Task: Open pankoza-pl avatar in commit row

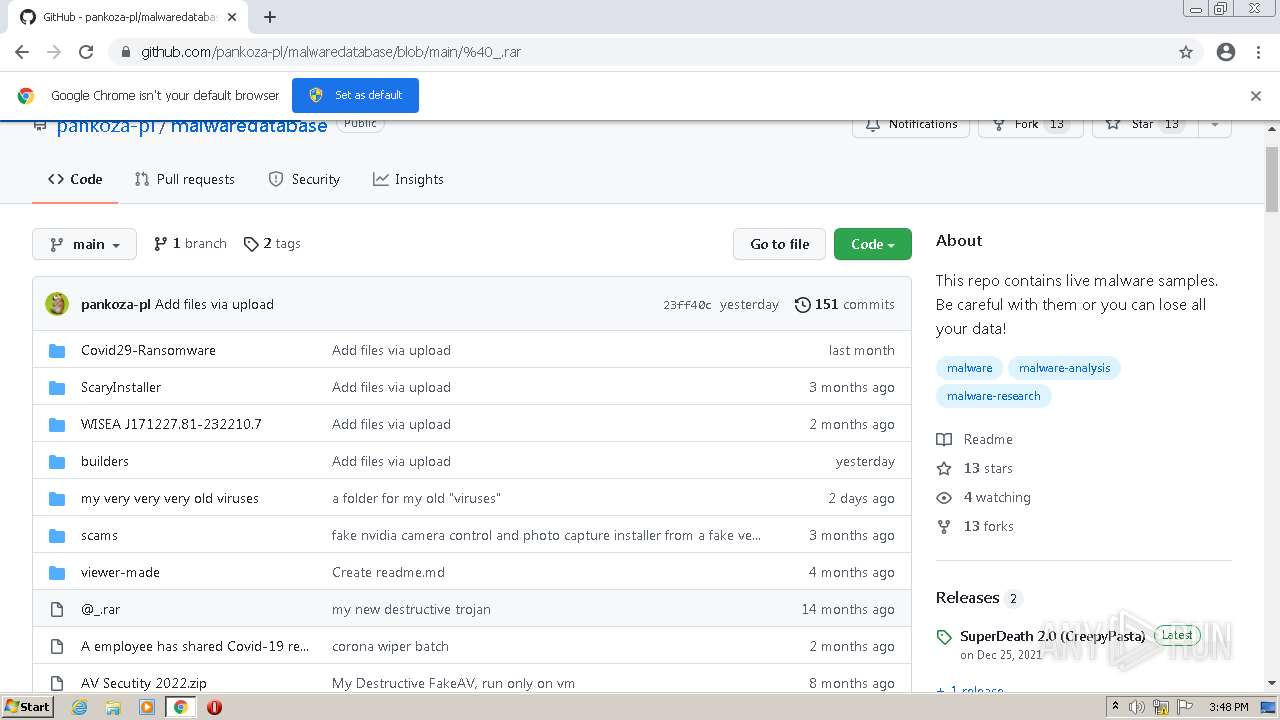Action: pos(57,304)
